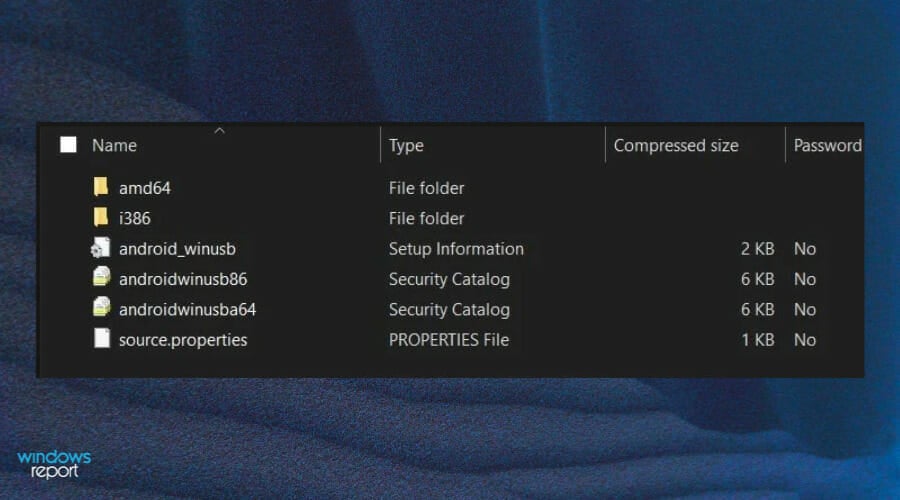
Task: Click the Windows Report logo
Action: 54,464
